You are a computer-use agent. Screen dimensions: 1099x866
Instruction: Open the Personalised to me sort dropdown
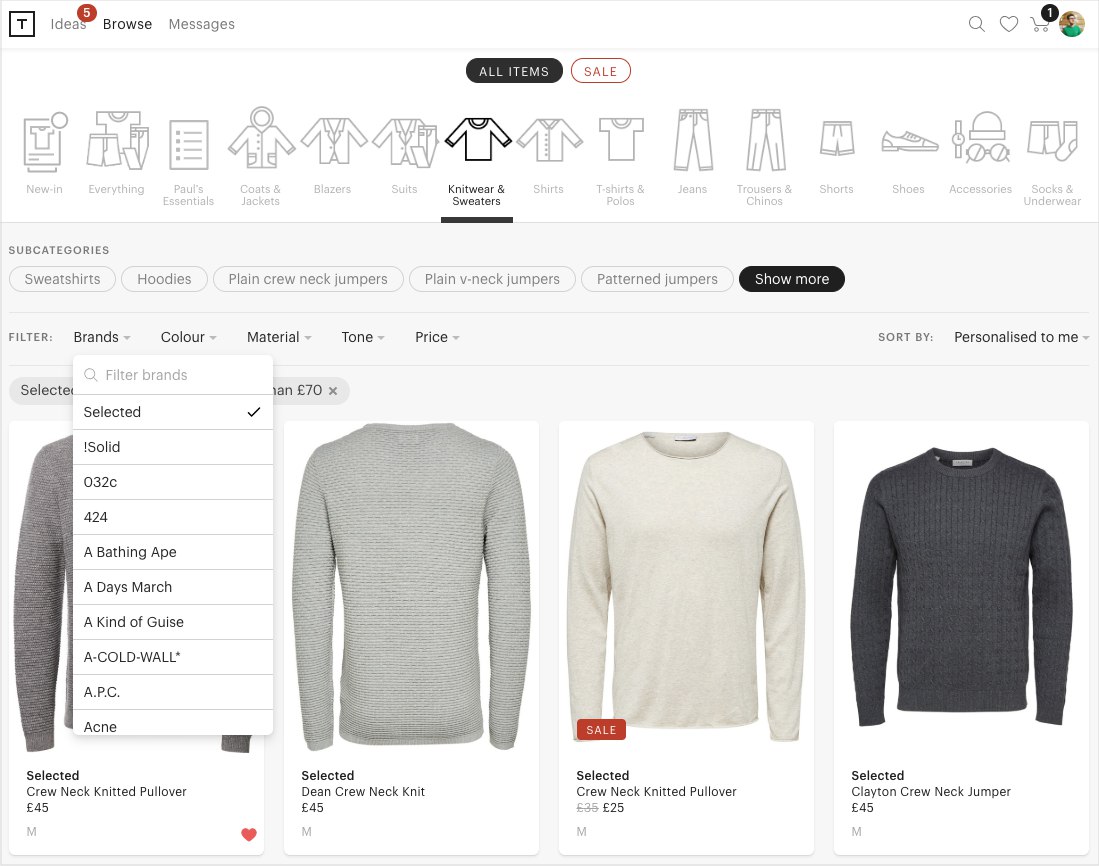point(1021,337)
